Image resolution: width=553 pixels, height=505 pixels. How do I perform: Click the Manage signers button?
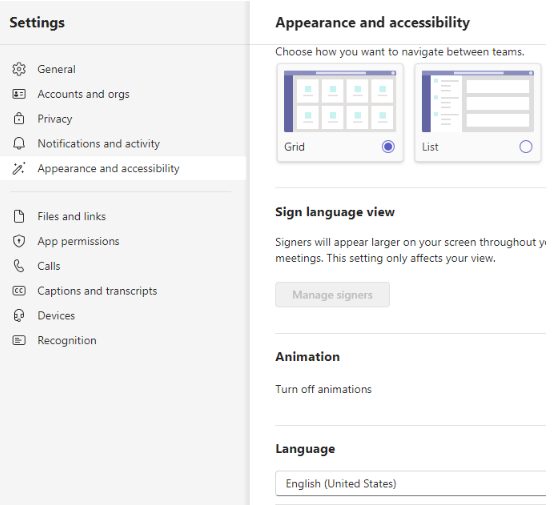(332, 294)
